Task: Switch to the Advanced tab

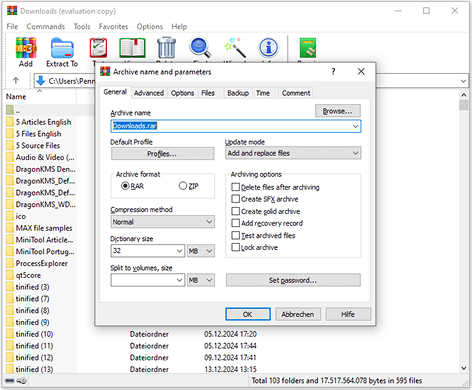Action: pos(149,93)
